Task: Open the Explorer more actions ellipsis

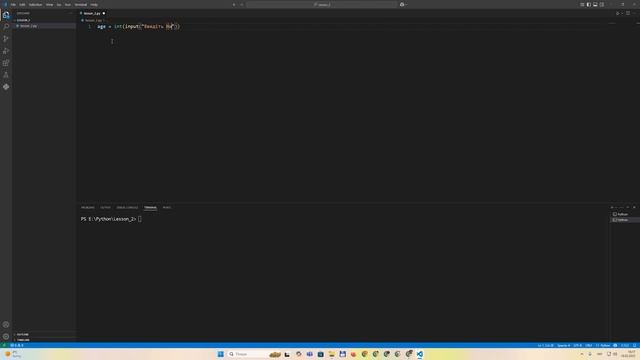Action: [x=71, y=13]
